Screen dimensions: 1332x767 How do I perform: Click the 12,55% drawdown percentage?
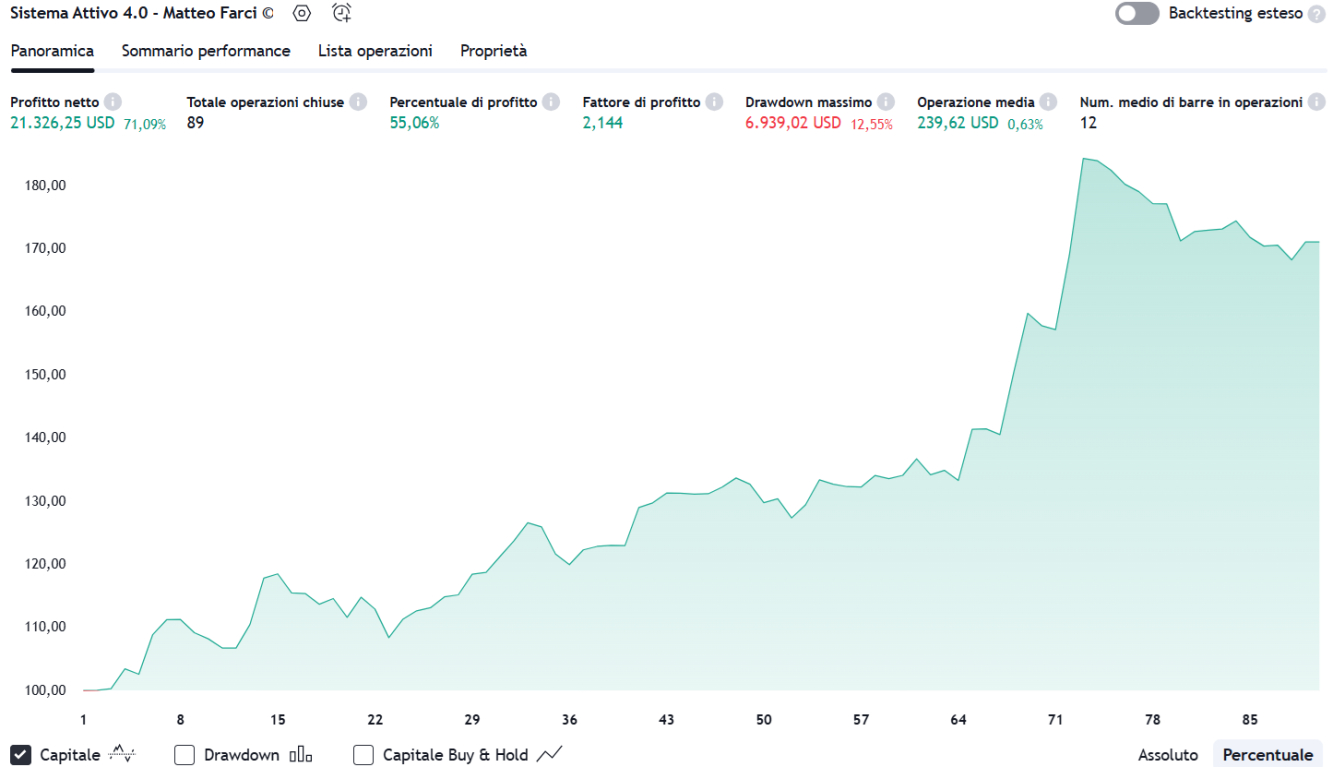tap(872, 125)
